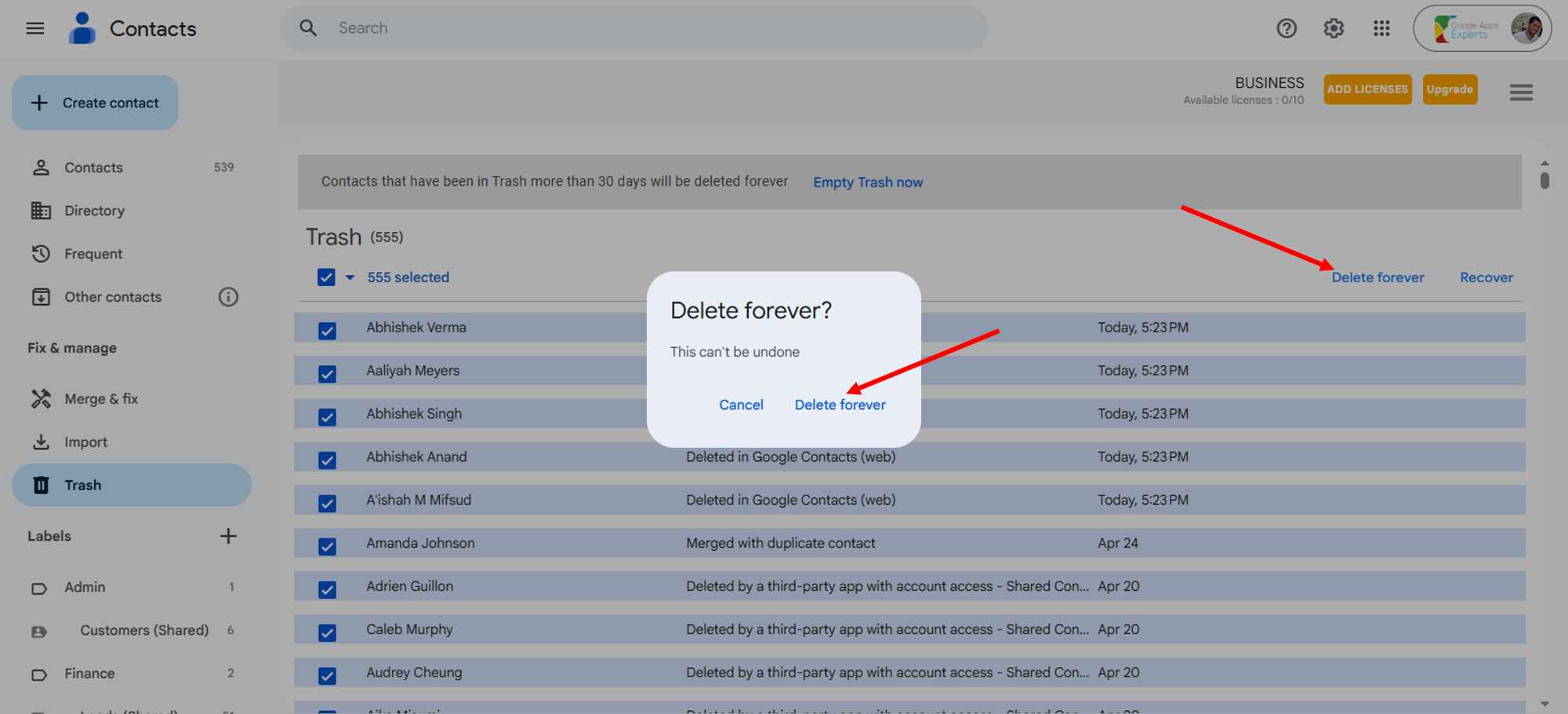Click the scrollbar down arrow
Viewport: 1568px width, 714px height.
tap(1544, 704)
